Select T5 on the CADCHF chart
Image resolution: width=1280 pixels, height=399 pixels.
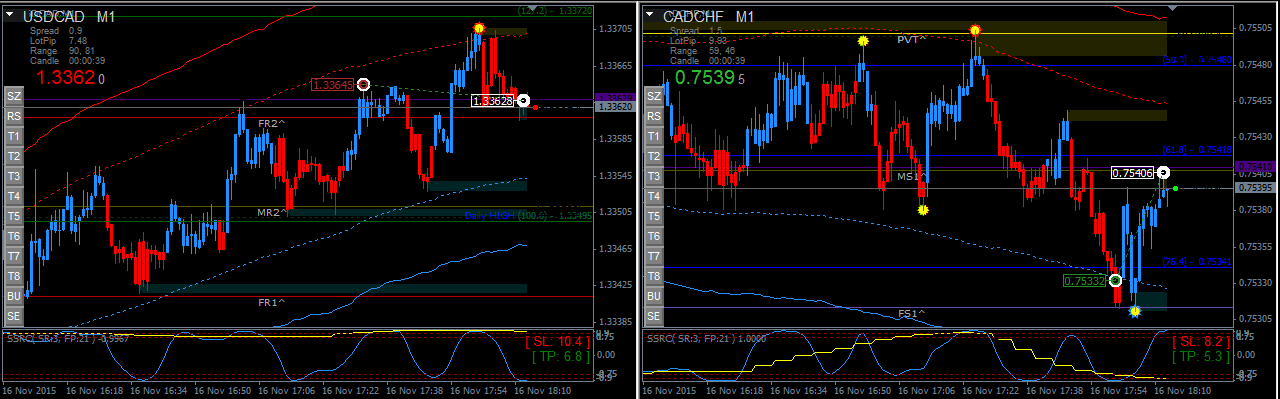tap(654, 216)
